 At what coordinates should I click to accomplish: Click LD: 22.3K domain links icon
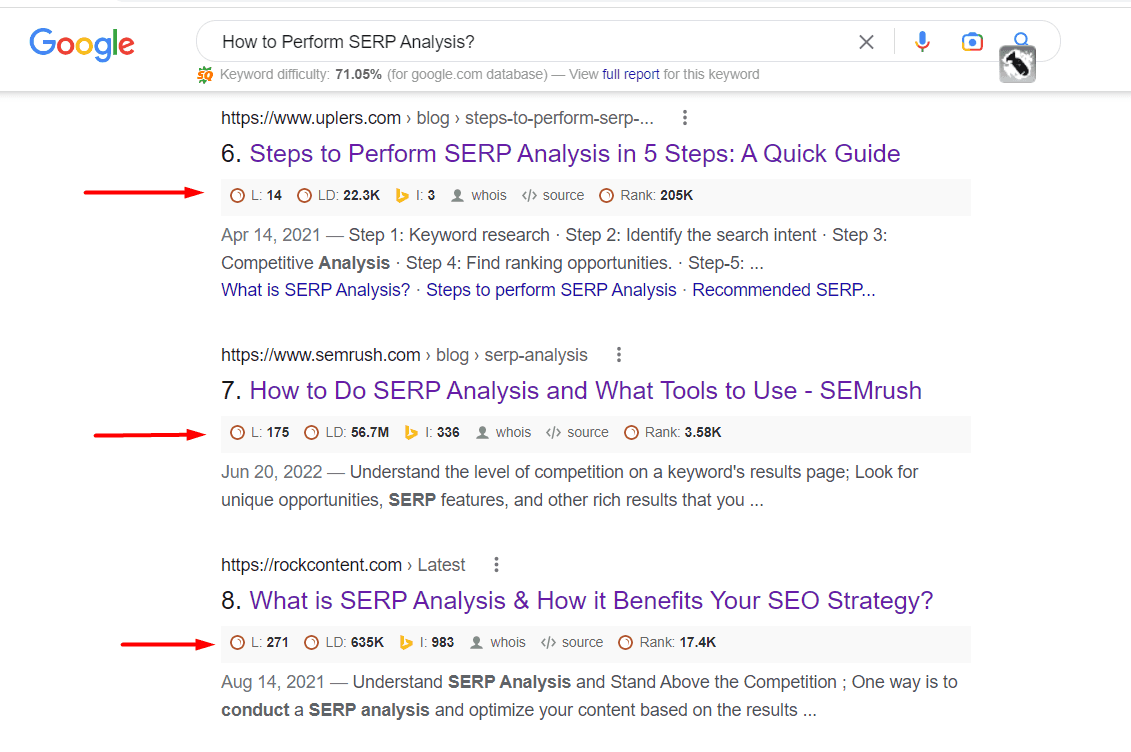pos(304,195)
